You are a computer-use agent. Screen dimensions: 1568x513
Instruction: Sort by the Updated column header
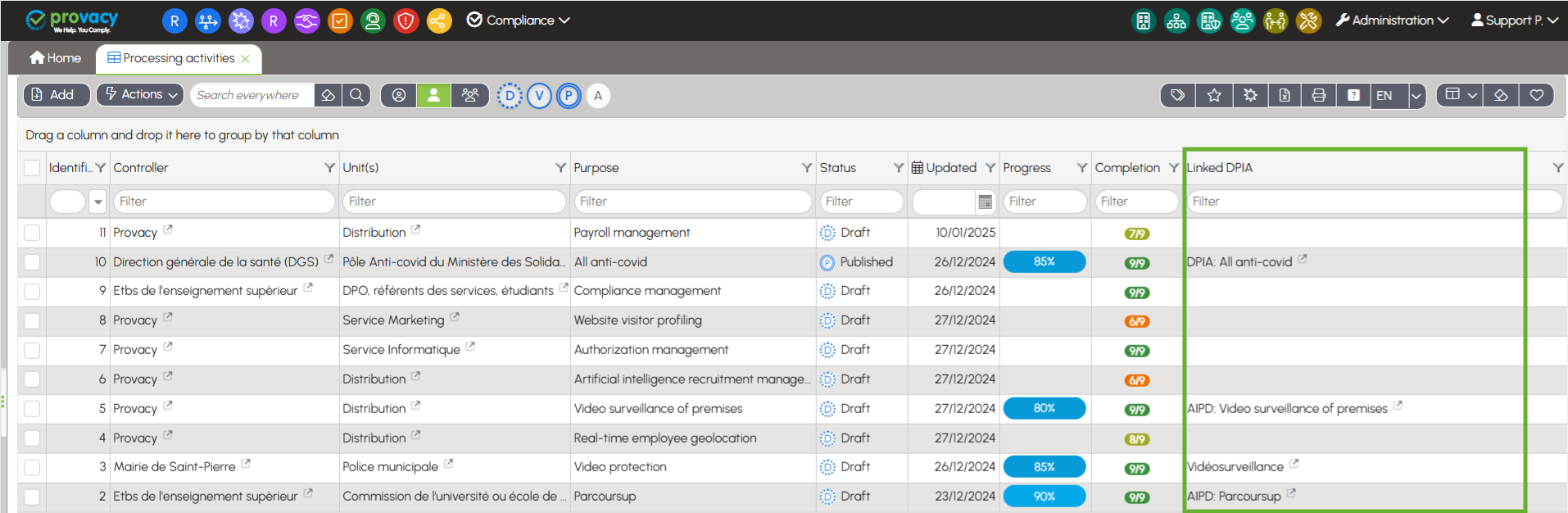[x=951, y=168]
